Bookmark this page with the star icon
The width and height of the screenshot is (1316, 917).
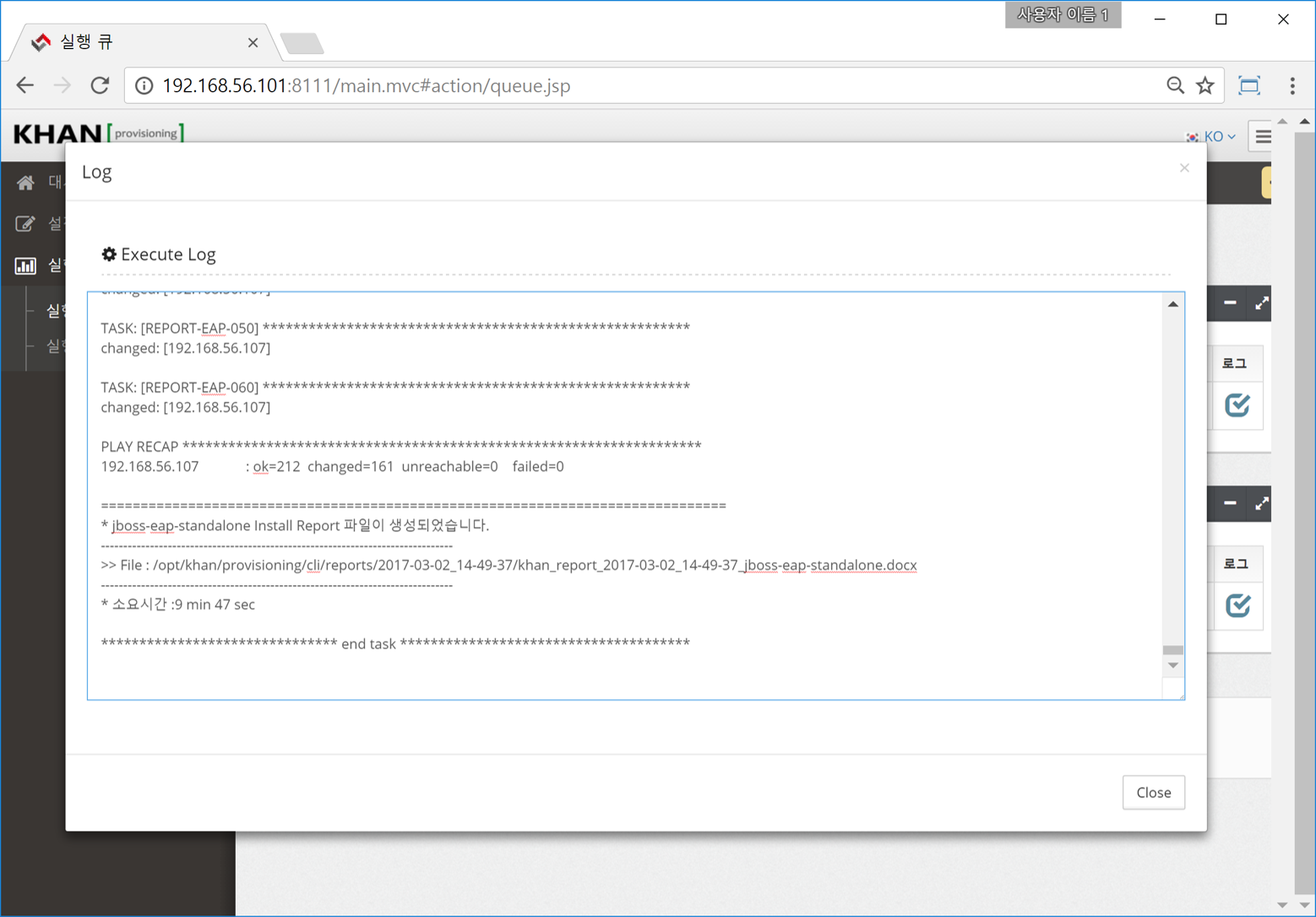tap(1205, 85)
